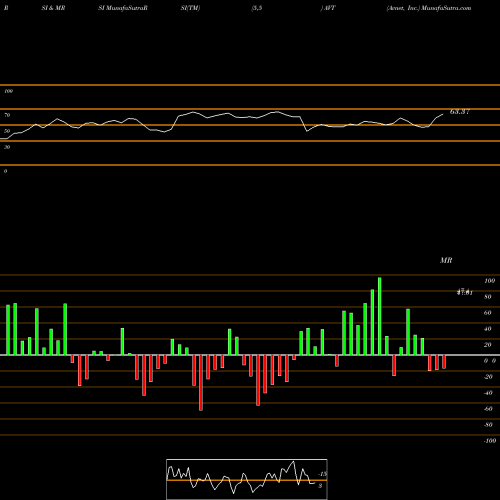The image size is (500, 500).
Task: Click the histogram axis label -40
Action: pos(488,393)
